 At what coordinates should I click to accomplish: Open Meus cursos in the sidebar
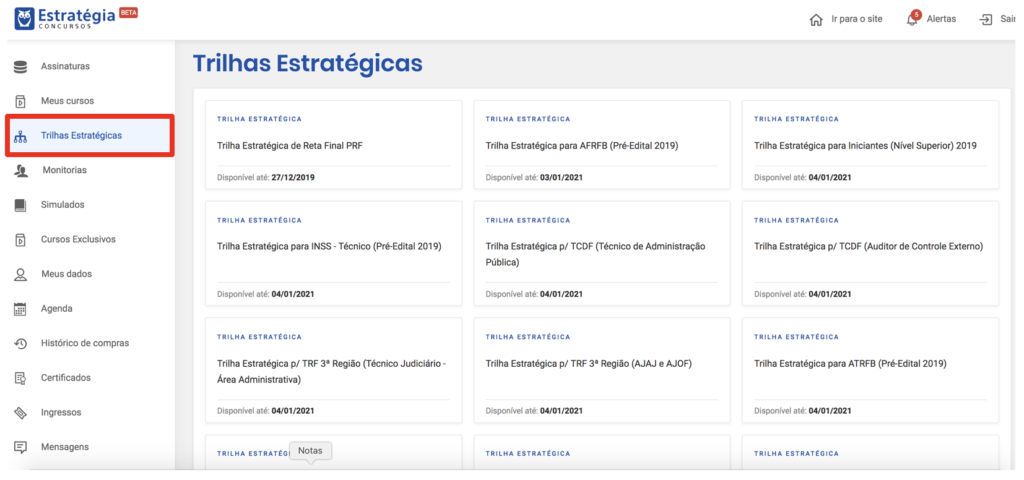(67, 101)
